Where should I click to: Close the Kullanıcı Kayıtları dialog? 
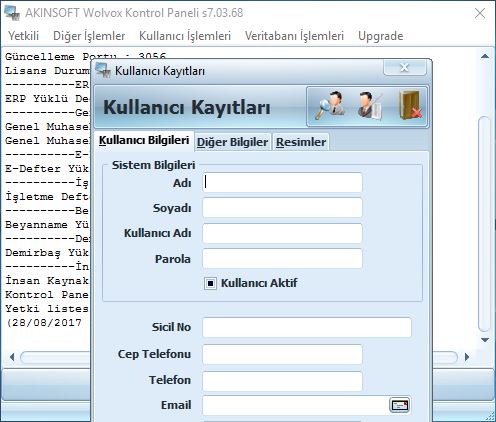[x=405, y=67]
